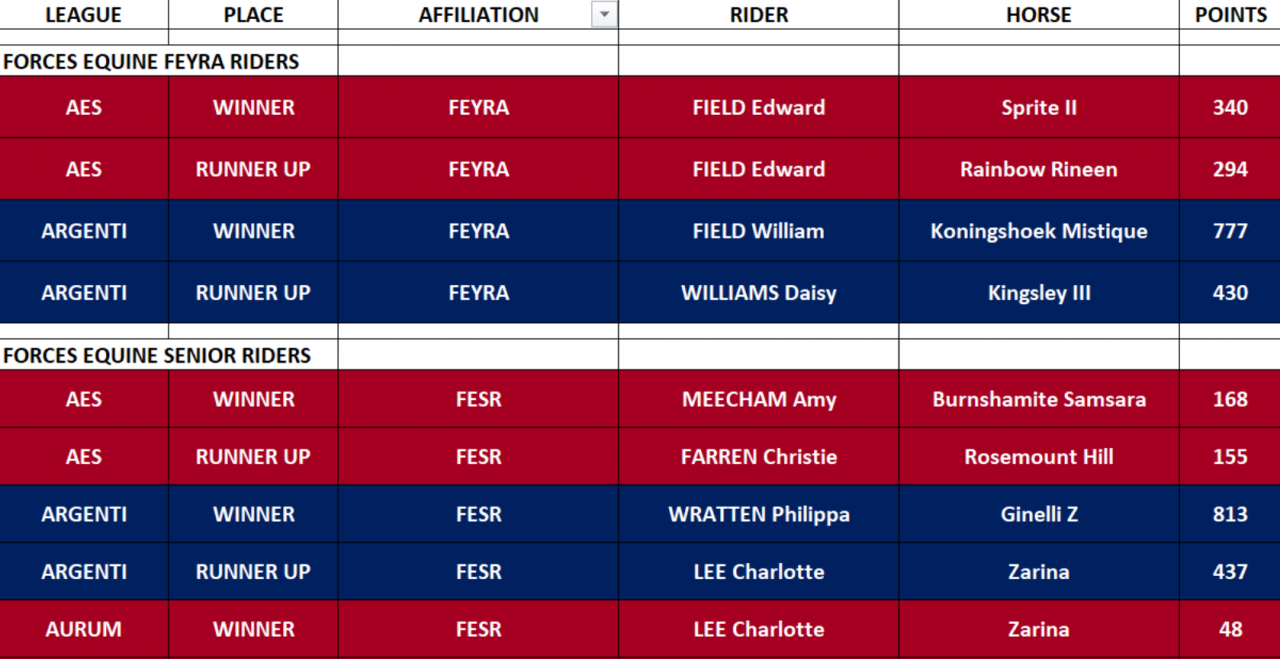
Task: Click the cell with horse Sprite II
Action: tap(1039, 107)
